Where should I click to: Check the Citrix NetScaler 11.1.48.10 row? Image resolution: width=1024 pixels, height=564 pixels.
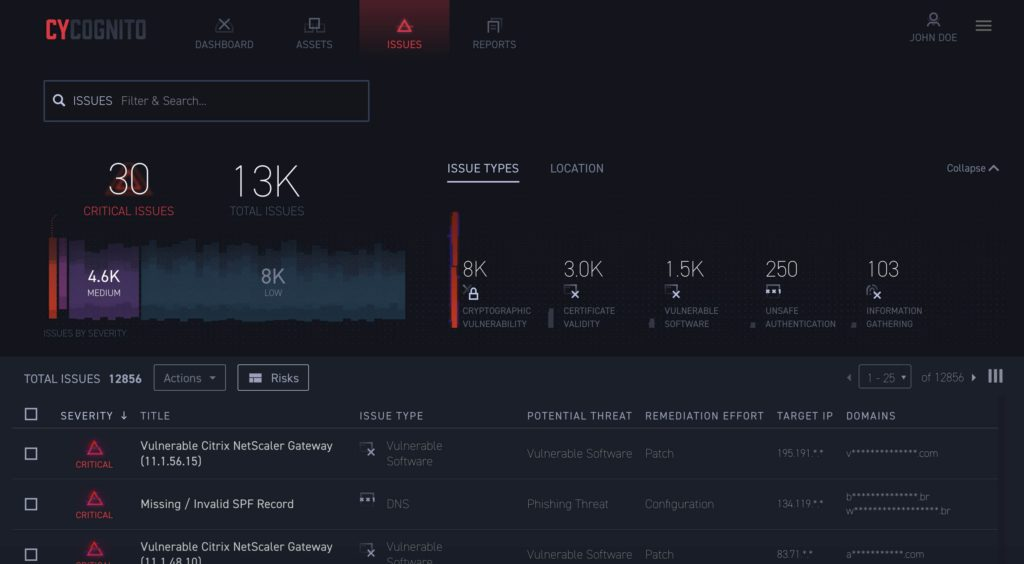[x=31, y=555]
